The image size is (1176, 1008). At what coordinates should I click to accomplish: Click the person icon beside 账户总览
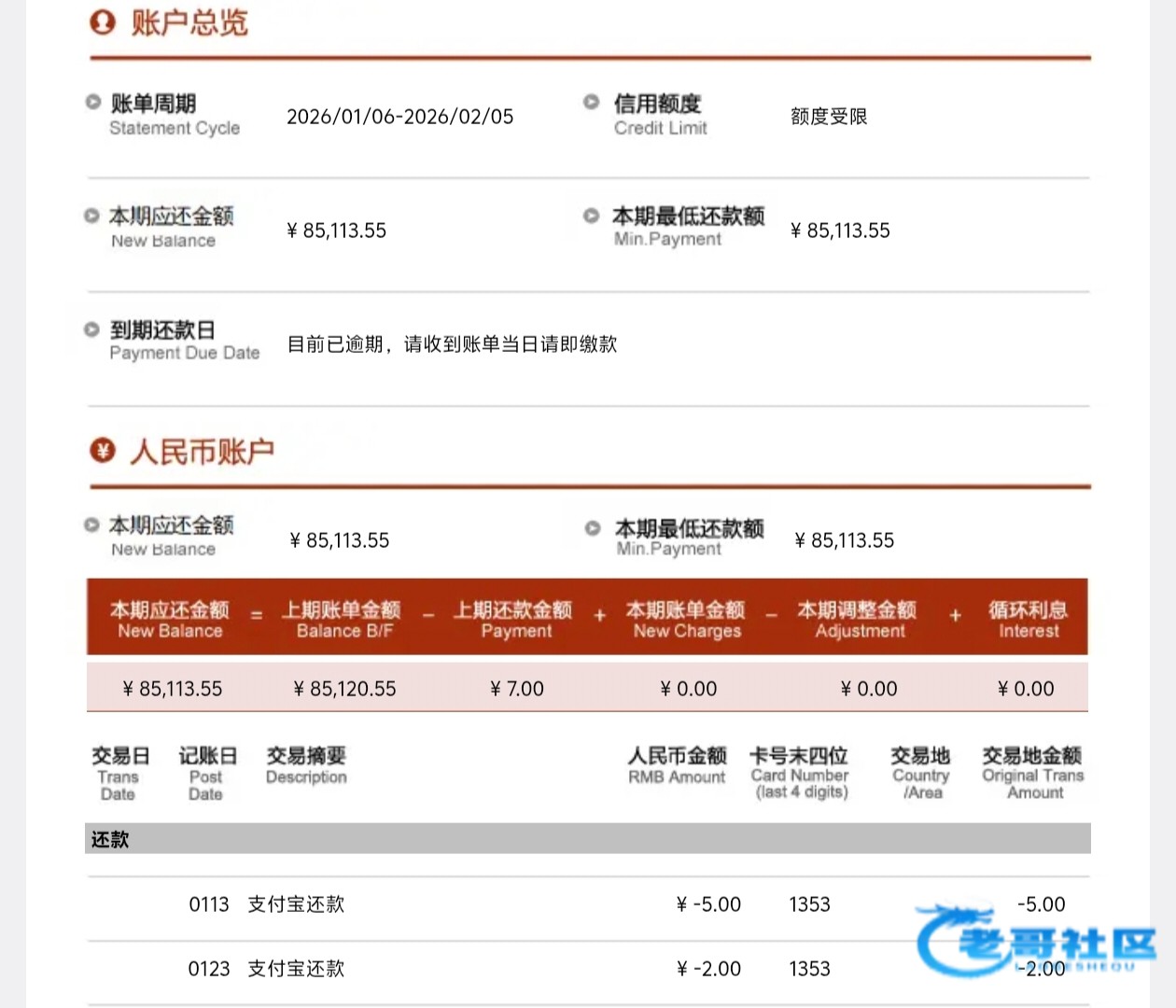coord(103,22)
